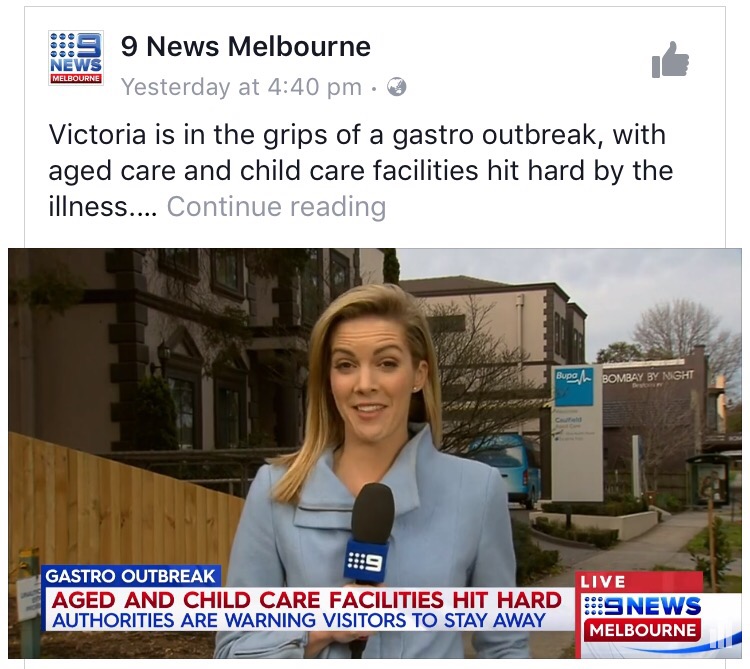Click the "Bombay By Night" building sign

click(648, 377)
